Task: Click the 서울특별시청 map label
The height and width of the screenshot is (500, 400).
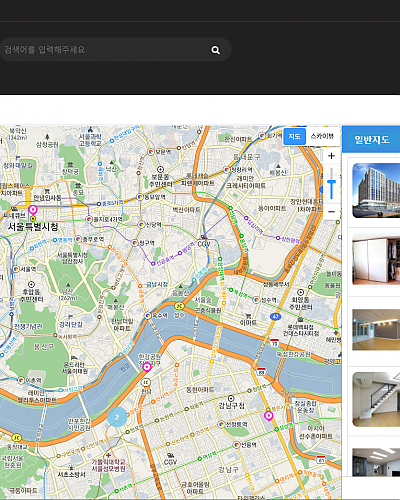Action: [33, 227]
